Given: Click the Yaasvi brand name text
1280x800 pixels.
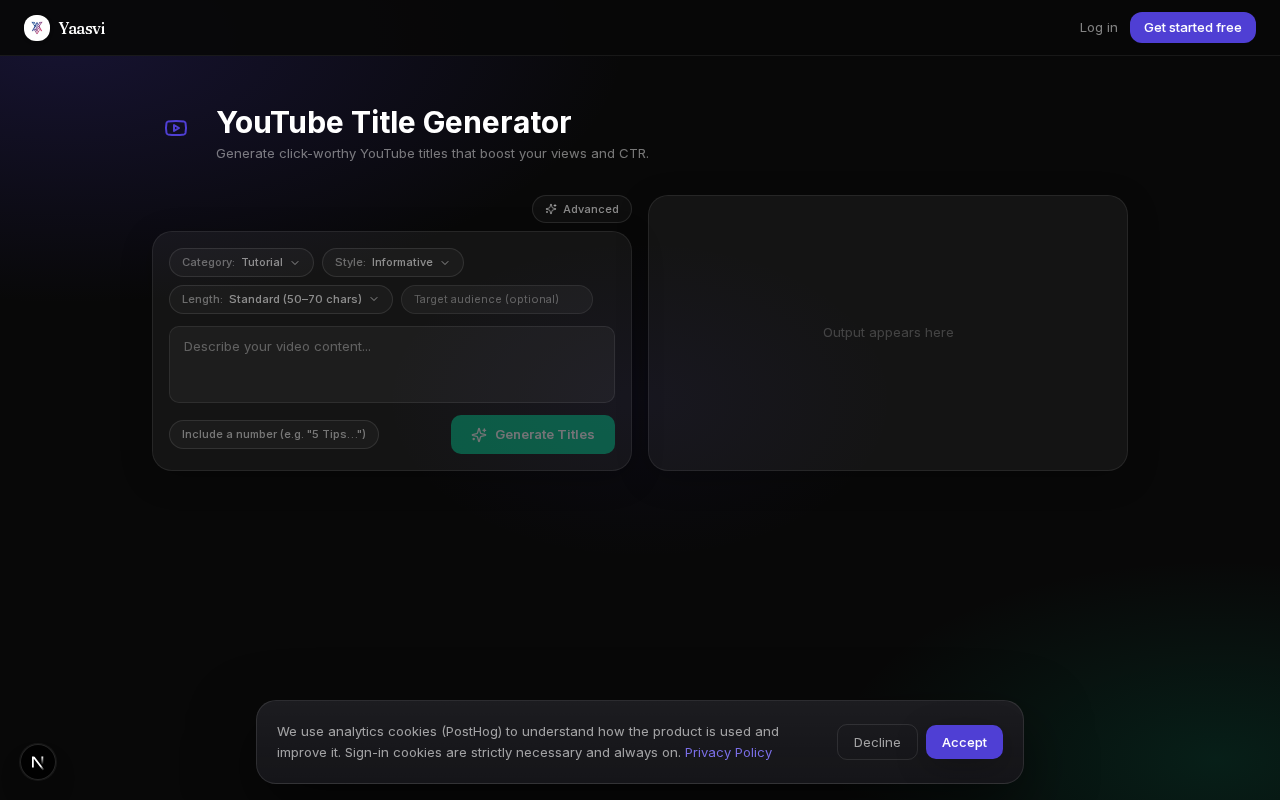Looking at the screenshot, I should pos(81,28).
